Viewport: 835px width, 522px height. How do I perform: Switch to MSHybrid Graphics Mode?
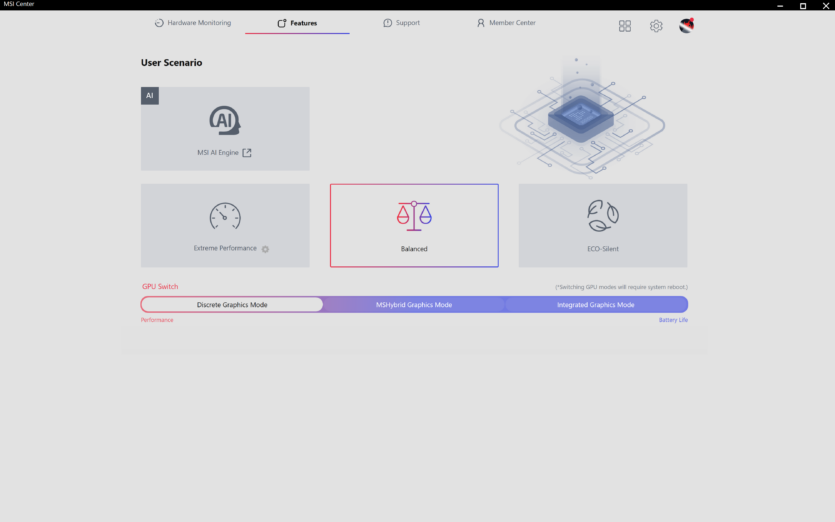[x=414, y=305]
